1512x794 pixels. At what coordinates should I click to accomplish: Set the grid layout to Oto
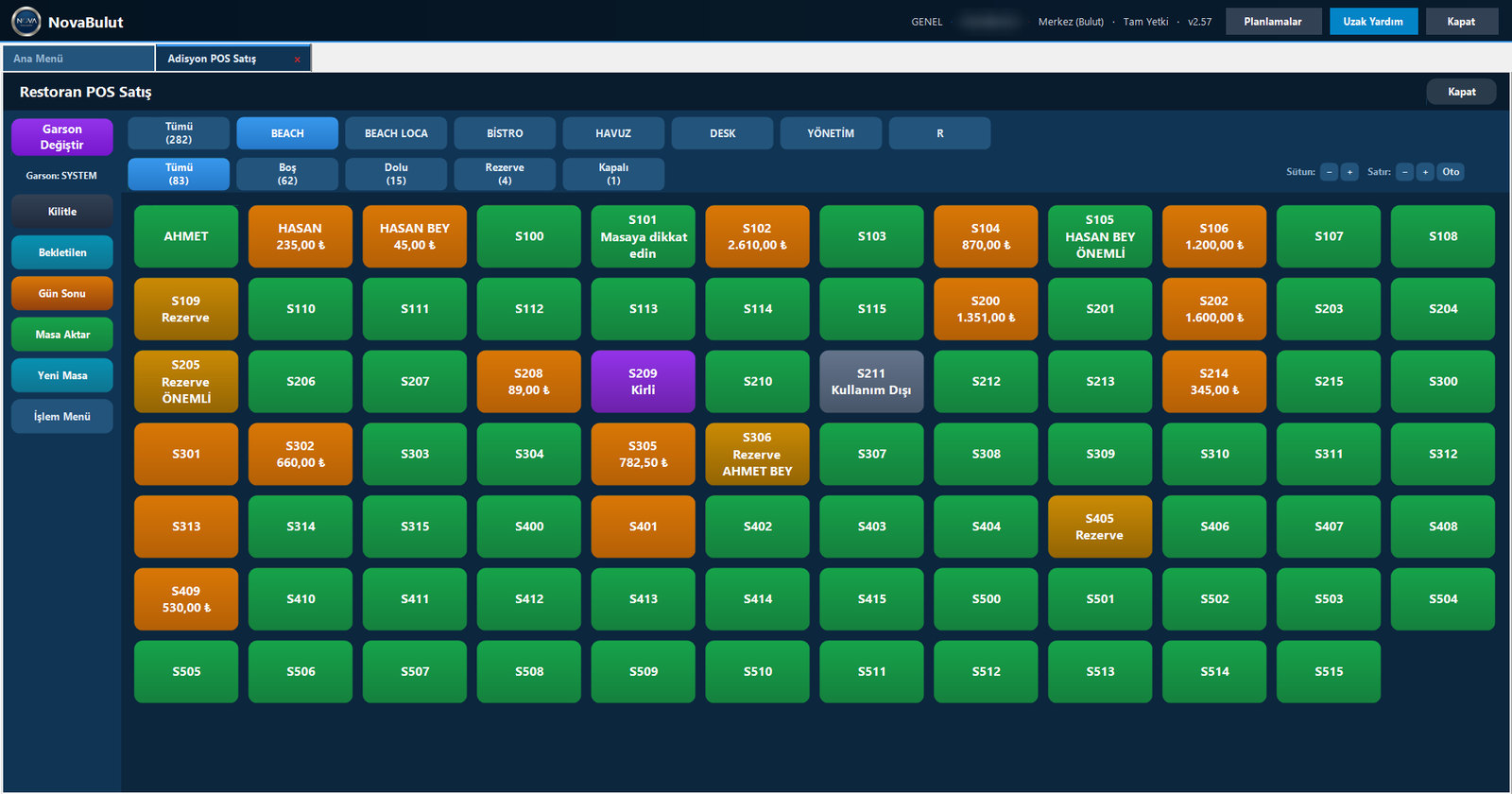coord(1451,172)
